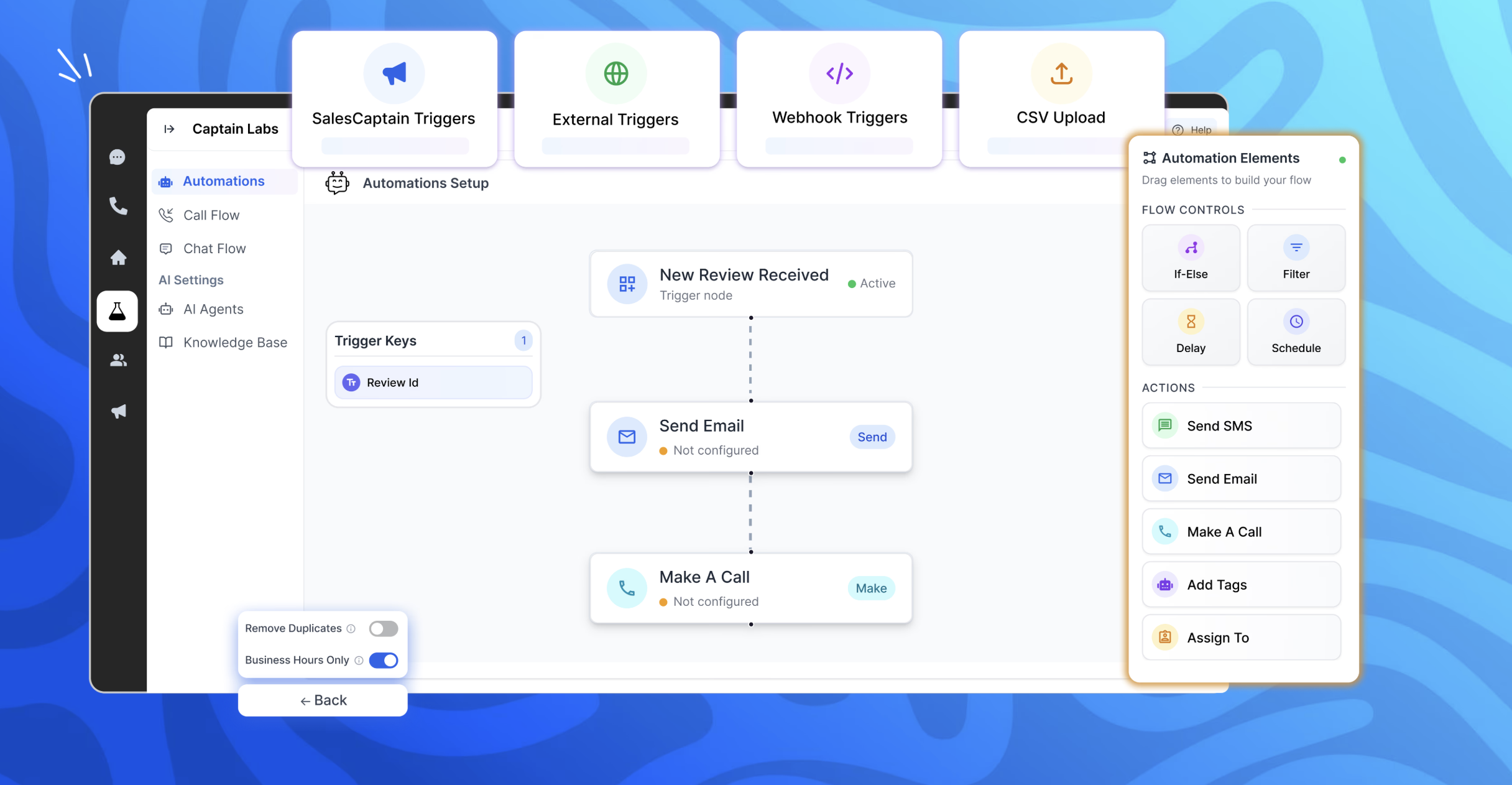1512x785 pixels.
Task: Open the Knowledge Base menu item
Action: click(x=235, y=343)
